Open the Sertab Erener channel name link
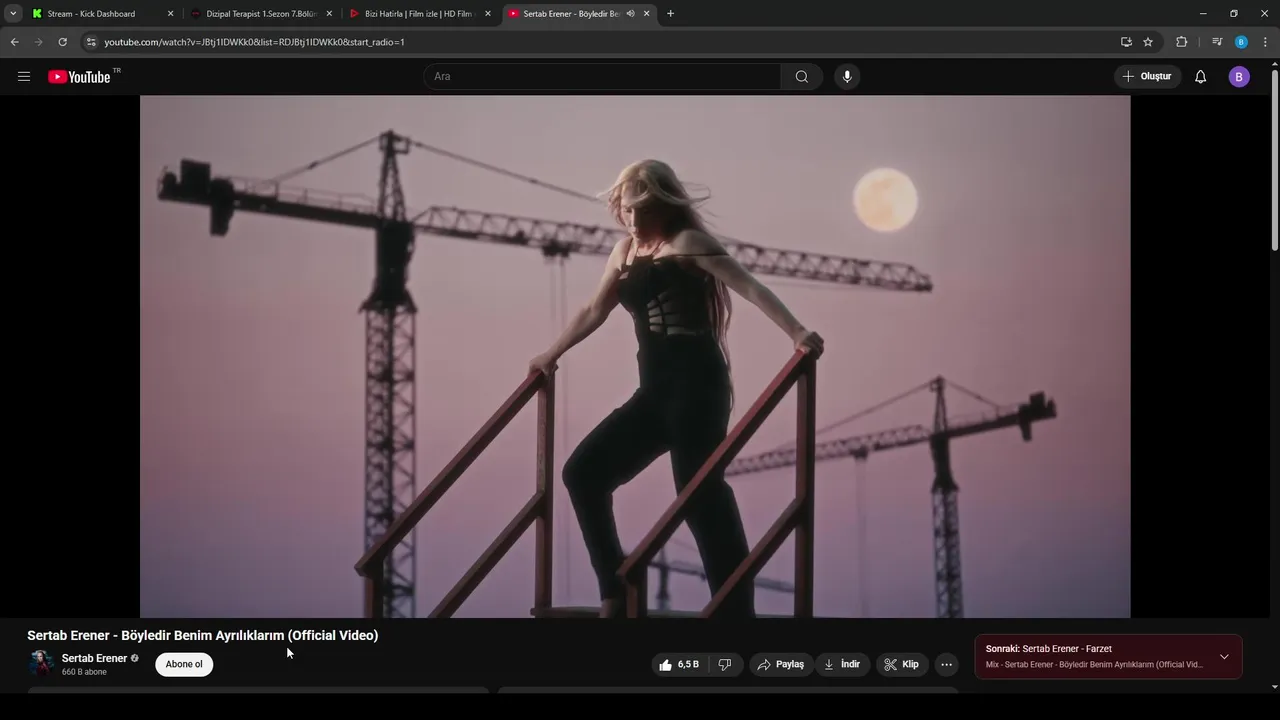Image resolution: width=1280 pixels, height=720 pixels. tap(94, 658)
